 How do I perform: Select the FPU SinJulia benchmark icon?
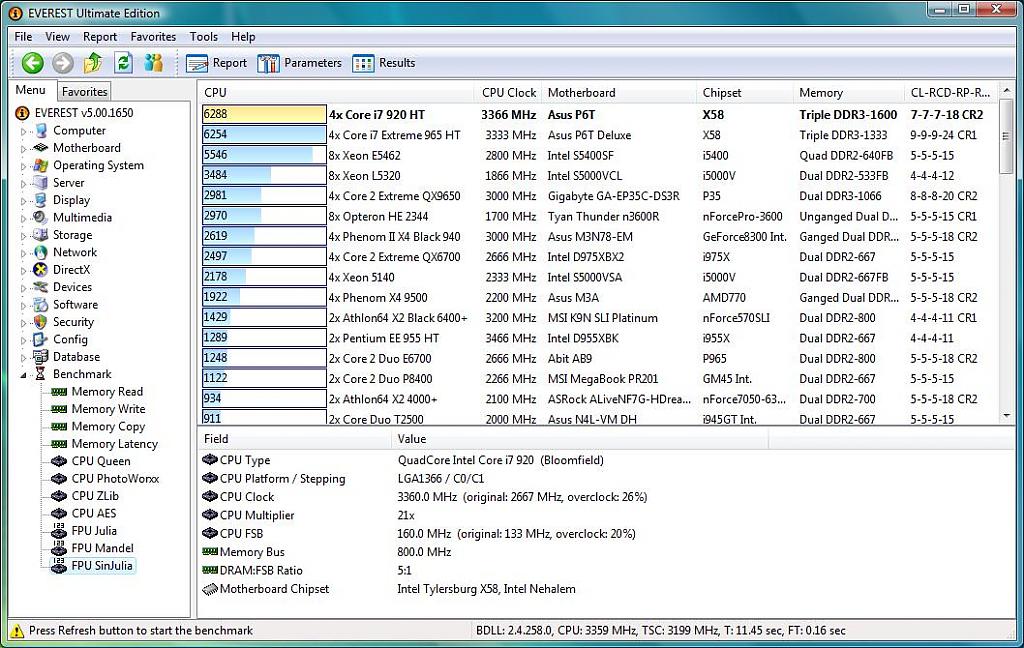click(59, 566)
